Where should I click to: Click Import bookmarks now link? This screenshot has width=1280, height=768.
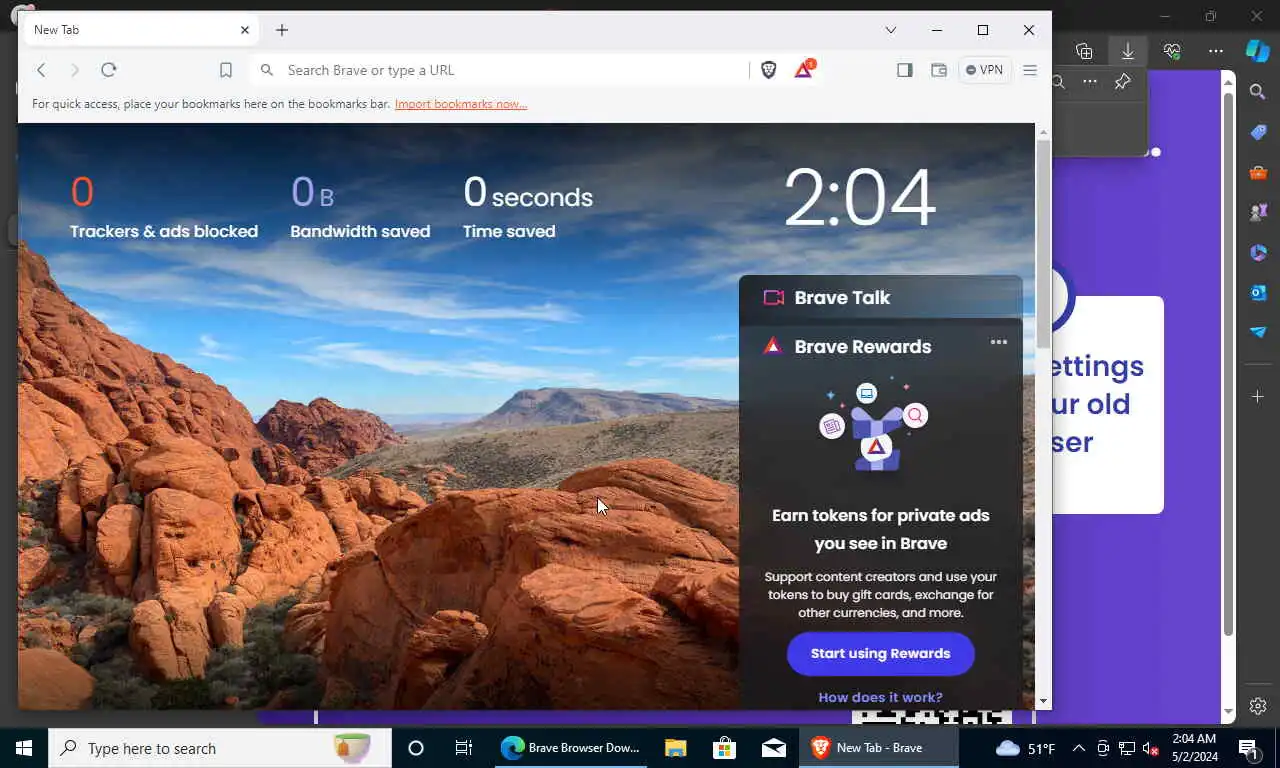point(461,104)
